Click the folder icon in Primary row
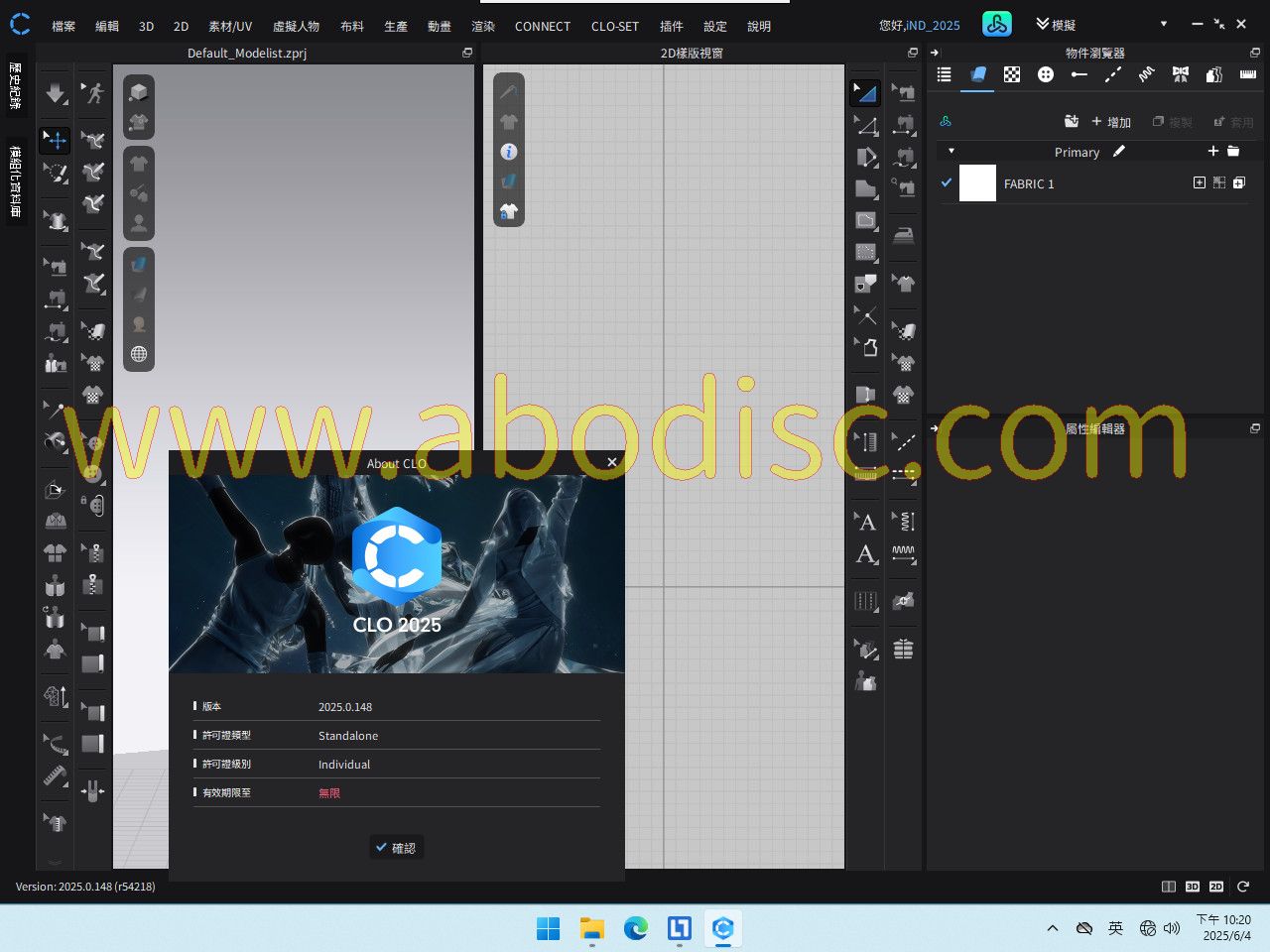Screen dimensions: 1270x952 pyautogui.click(x=1233, y=151)
